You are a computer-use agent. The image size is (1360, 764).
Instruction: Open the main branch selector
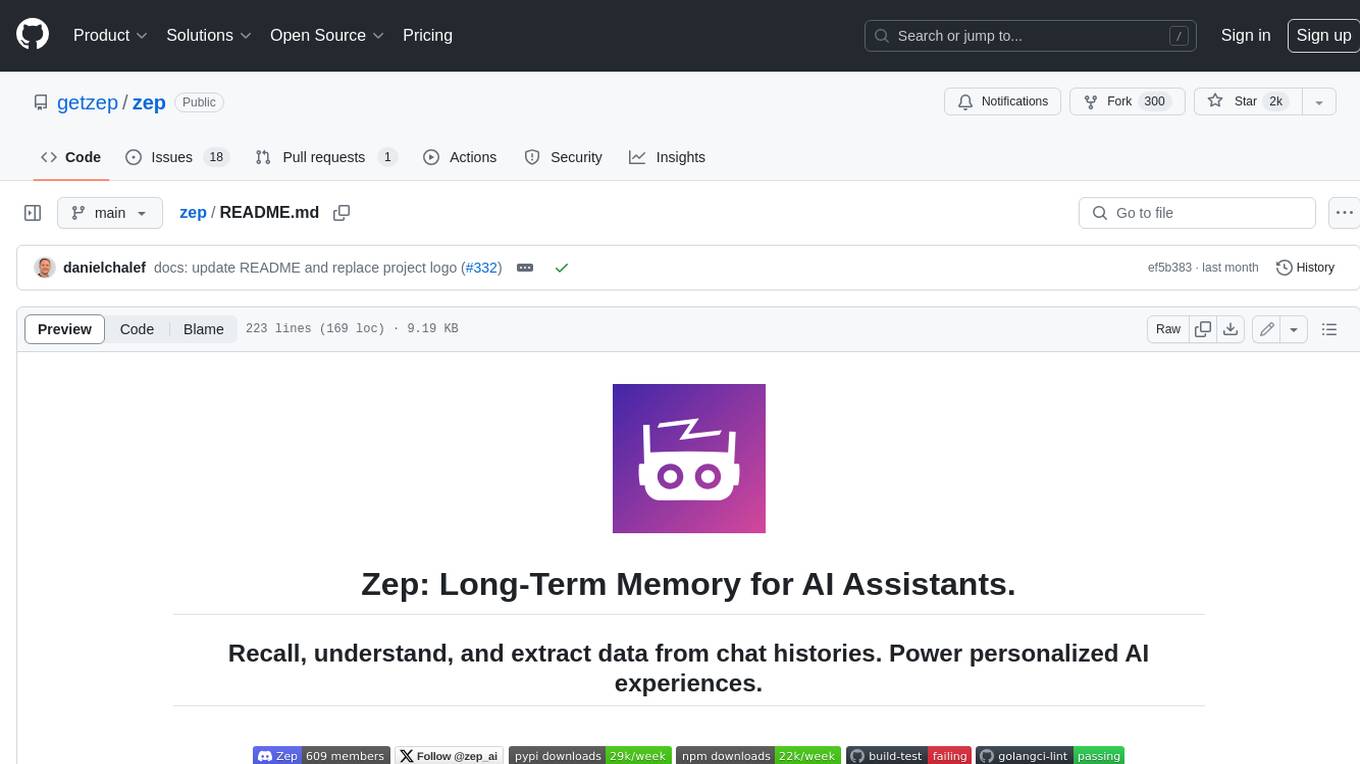pyautogui.click(x=109, y=213)
